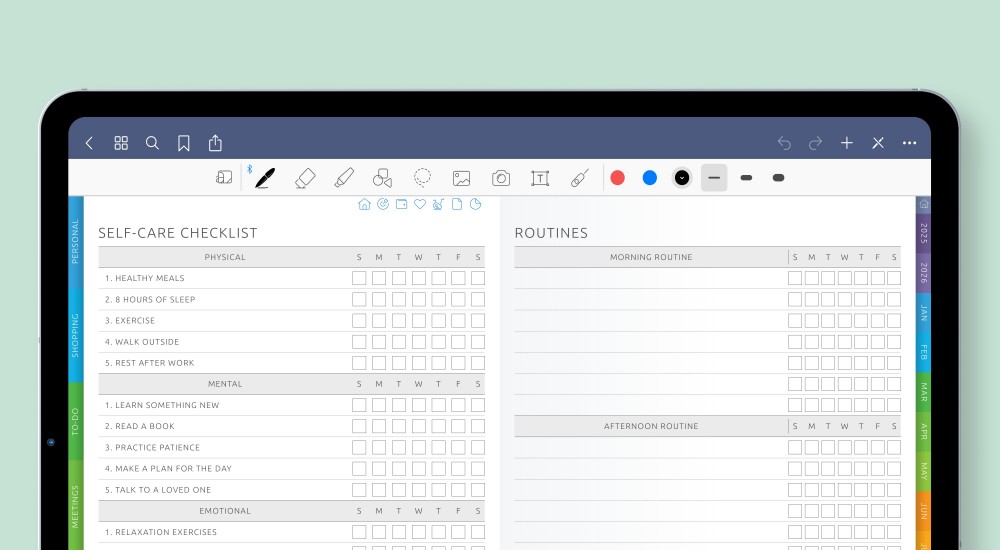Go to the APR month tab
The width and height of the screenshot is (1000, 550).
click(923, 431)
